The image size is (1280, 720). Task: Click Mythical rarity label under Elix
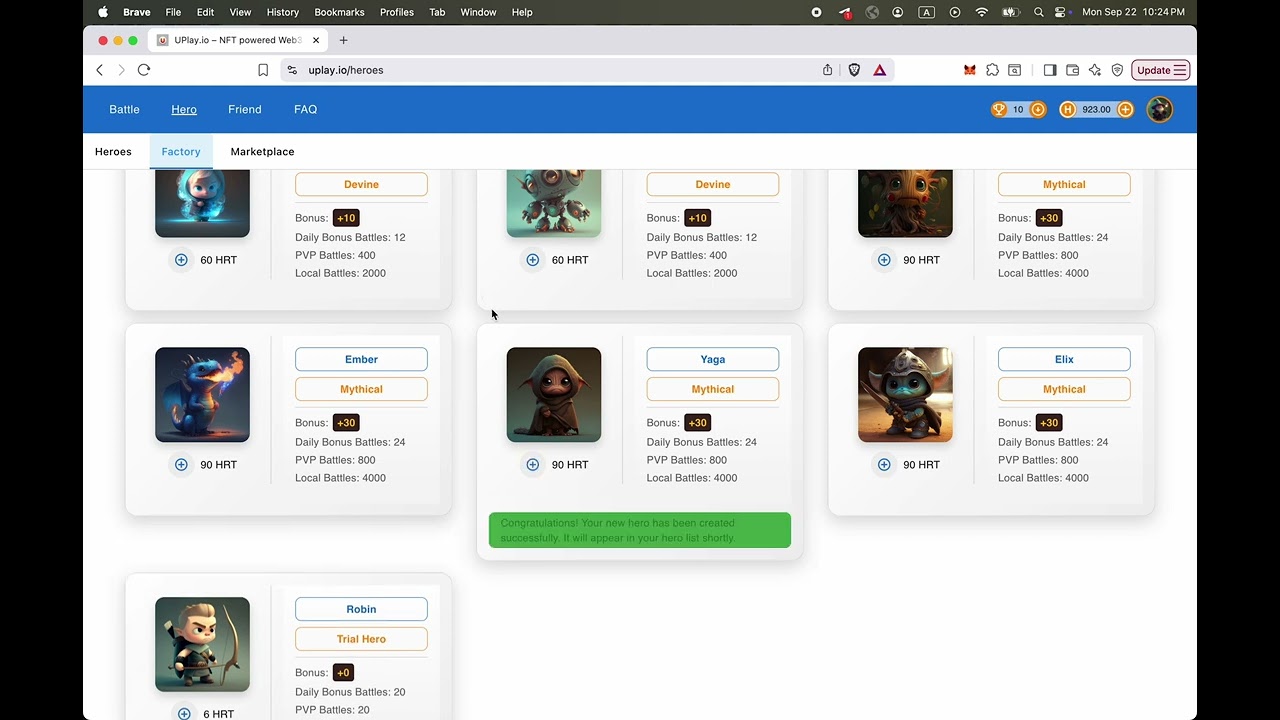tap(1064, 389)
